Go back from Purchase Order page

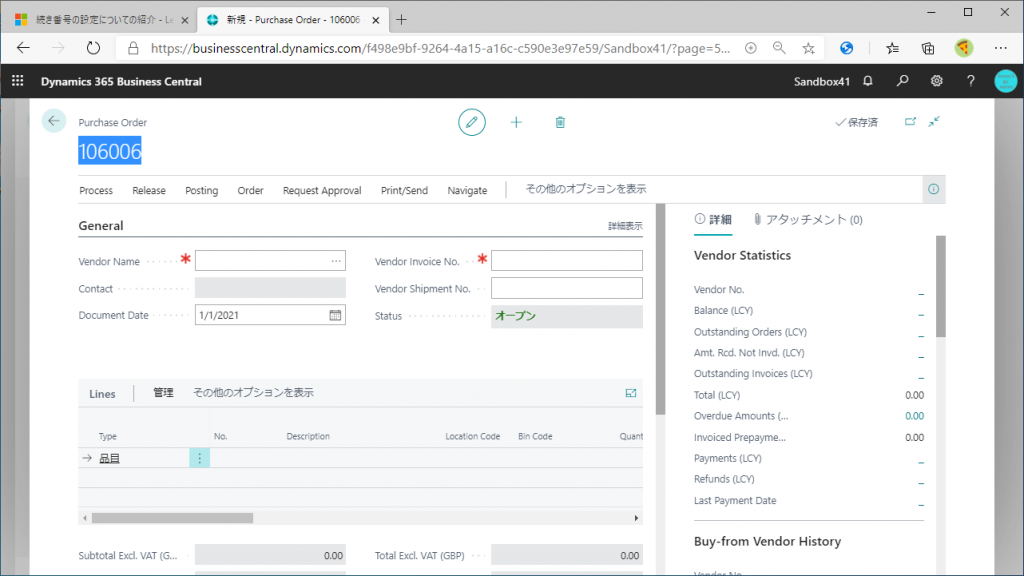(x=54, y=121)
